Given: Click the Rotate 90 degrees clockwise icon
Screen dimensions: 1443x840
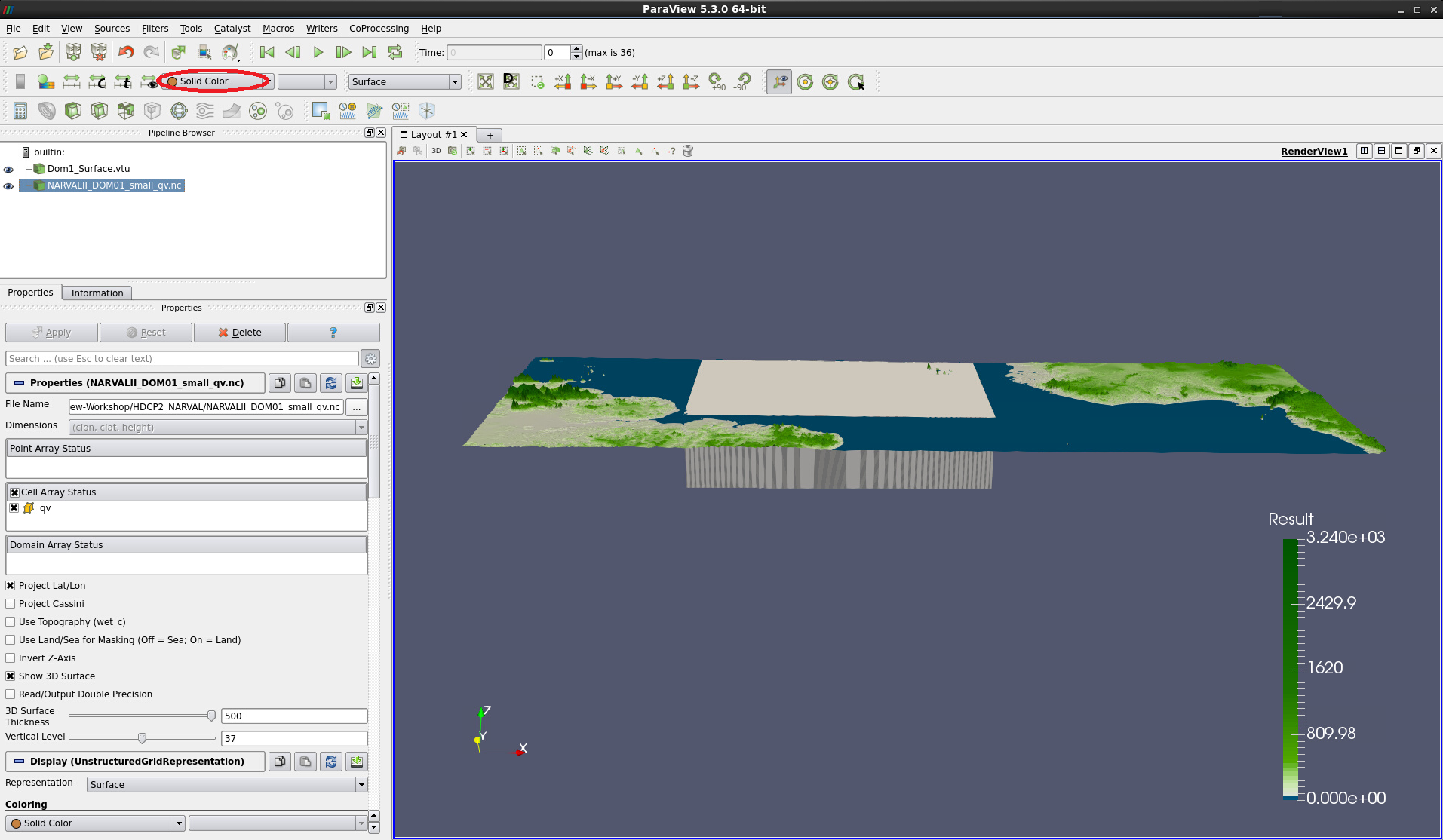Looking at the screenshot, I should click(x=717, y=81).
